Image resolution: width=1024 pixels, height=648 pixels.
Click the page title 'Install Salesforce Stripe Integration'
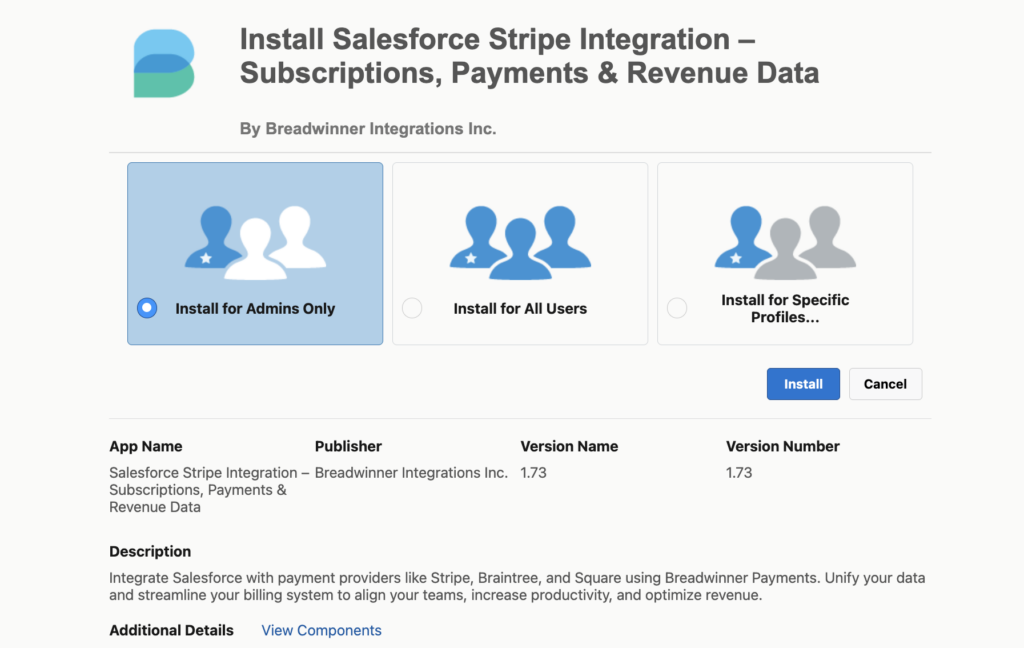pyautogui.click(x=529, y=56)
